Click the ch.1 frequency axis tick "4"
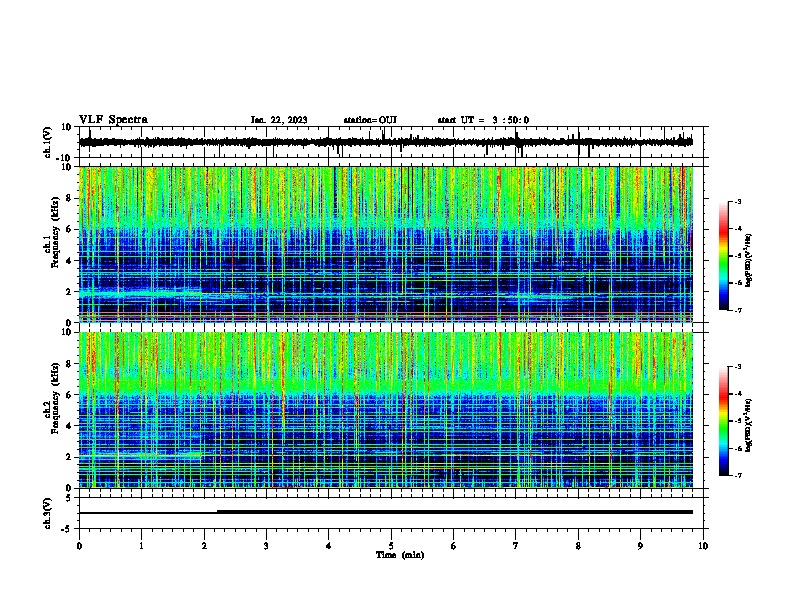This screenshot has width=792, height=612. [70, 261]
